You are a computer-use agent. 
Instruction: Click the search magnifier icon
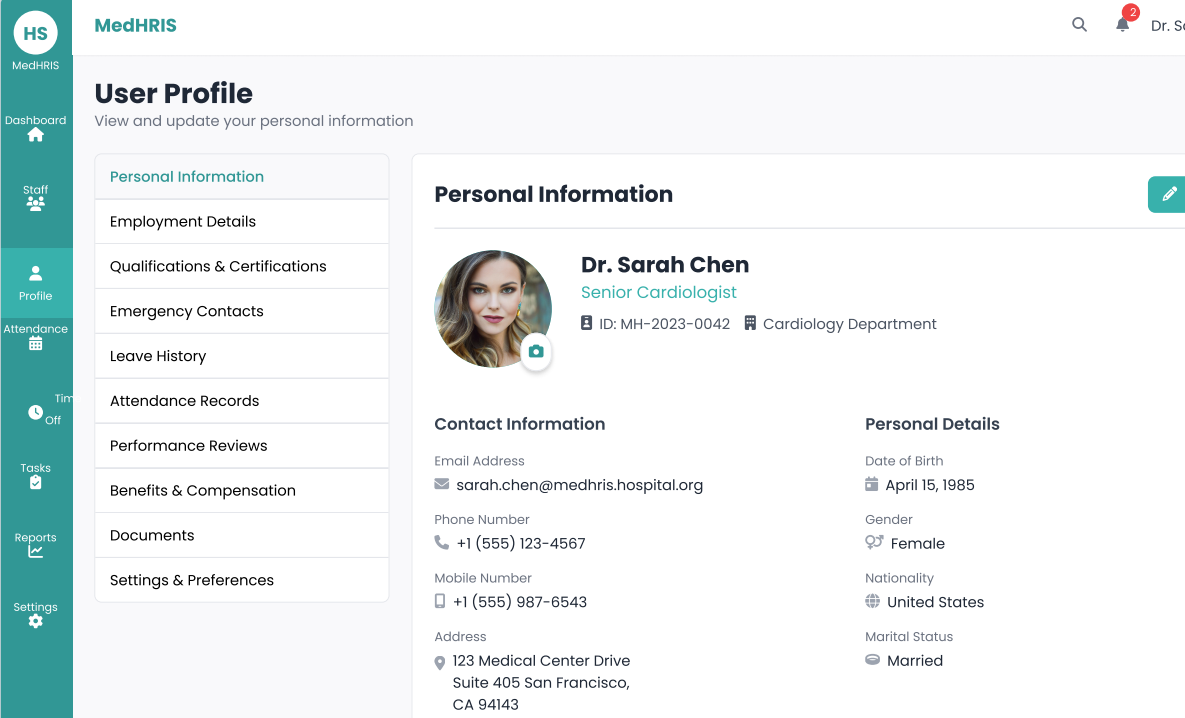[x=1079, y=25]
